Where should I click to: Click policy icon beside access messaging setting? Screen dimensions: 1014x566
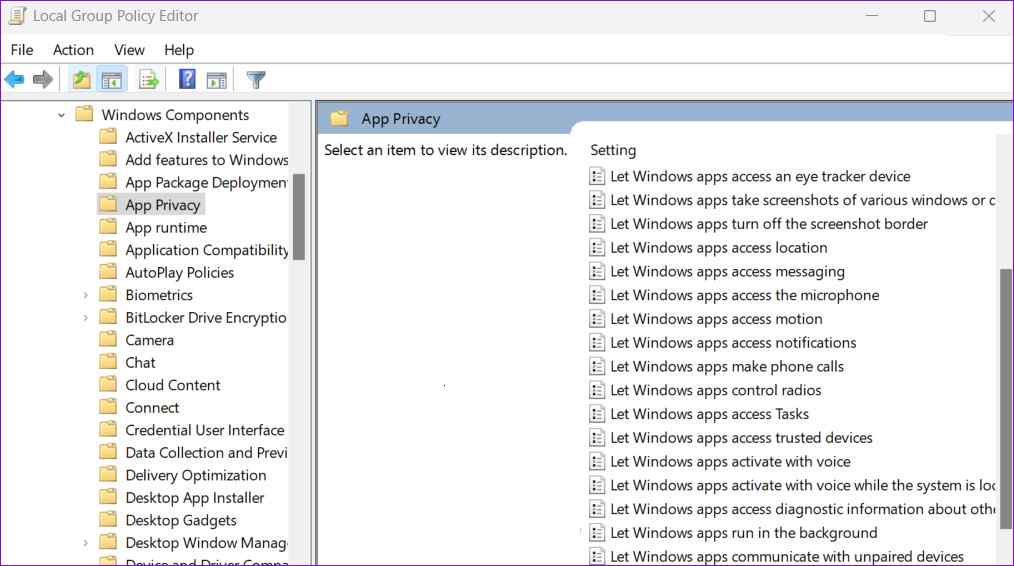pyautogui.click(x=597, y=271)
